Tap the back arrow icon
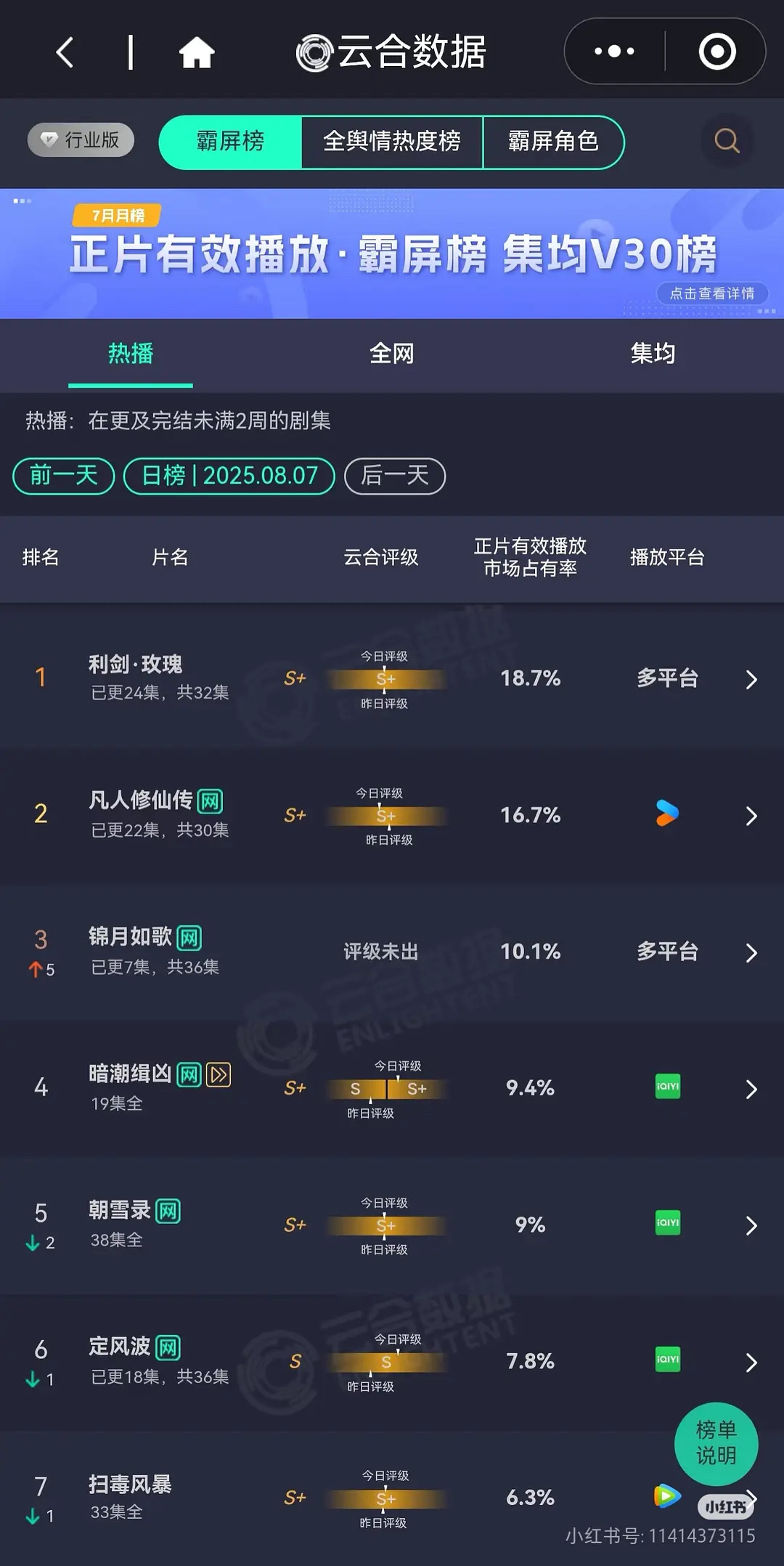The height and width of the screenshot is (1566, 784). (x=65, y=52)
